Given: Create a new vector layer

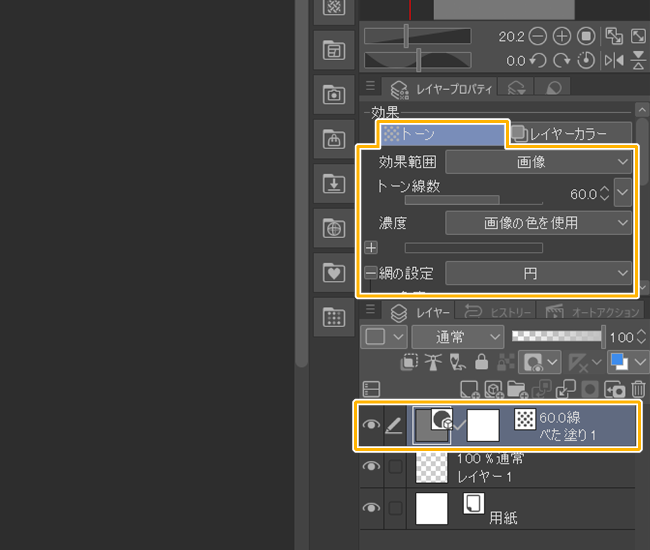Looking at the screenshot, I should (x=493, y=390).
